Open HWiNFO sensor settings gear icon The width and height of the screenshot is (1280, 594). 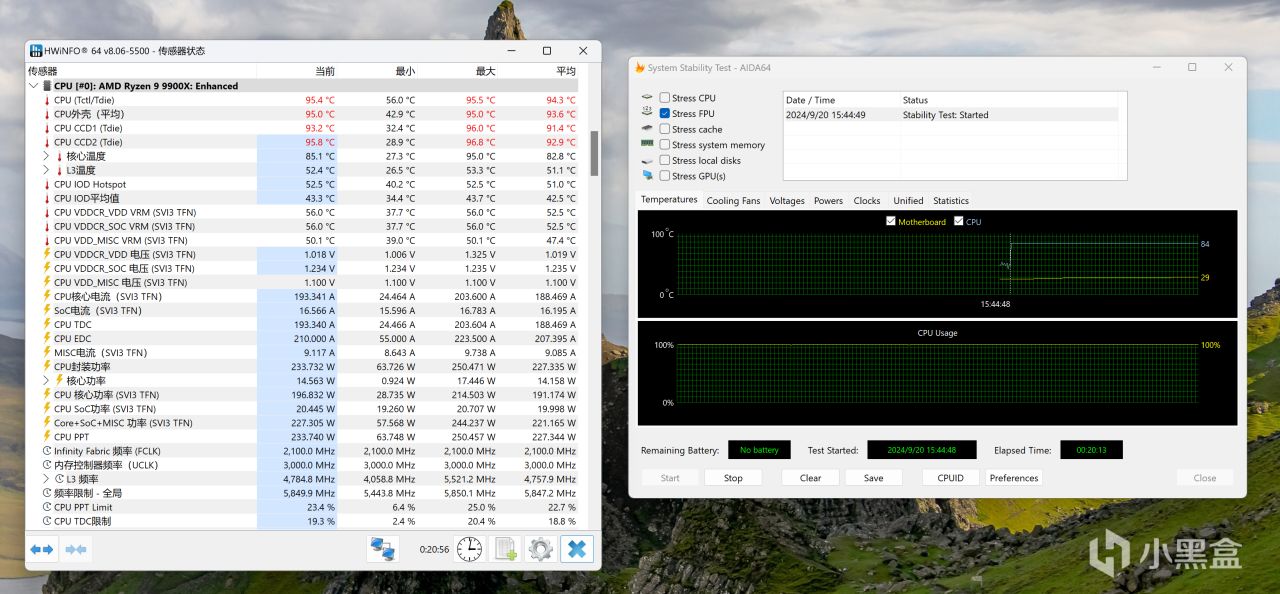point(541,549)
